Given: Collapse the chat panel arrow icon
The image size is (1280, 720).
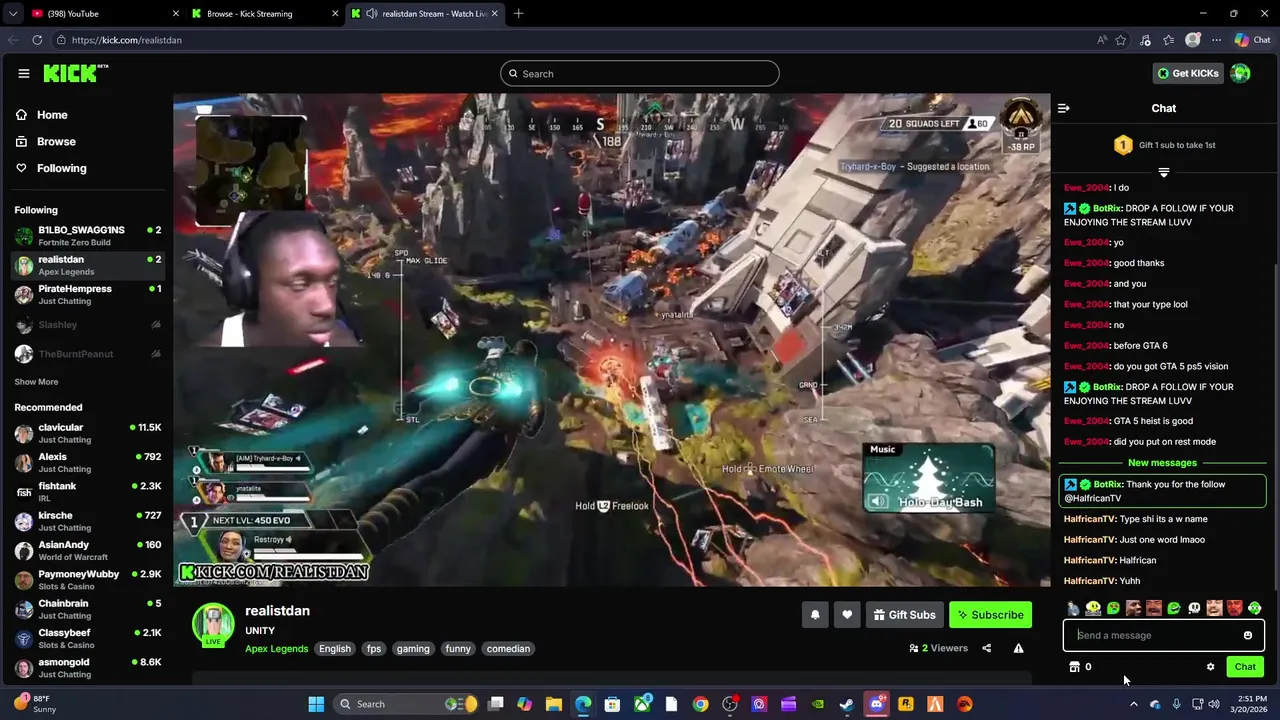Looking at the screenshot, I should (x=1064, y=108).
